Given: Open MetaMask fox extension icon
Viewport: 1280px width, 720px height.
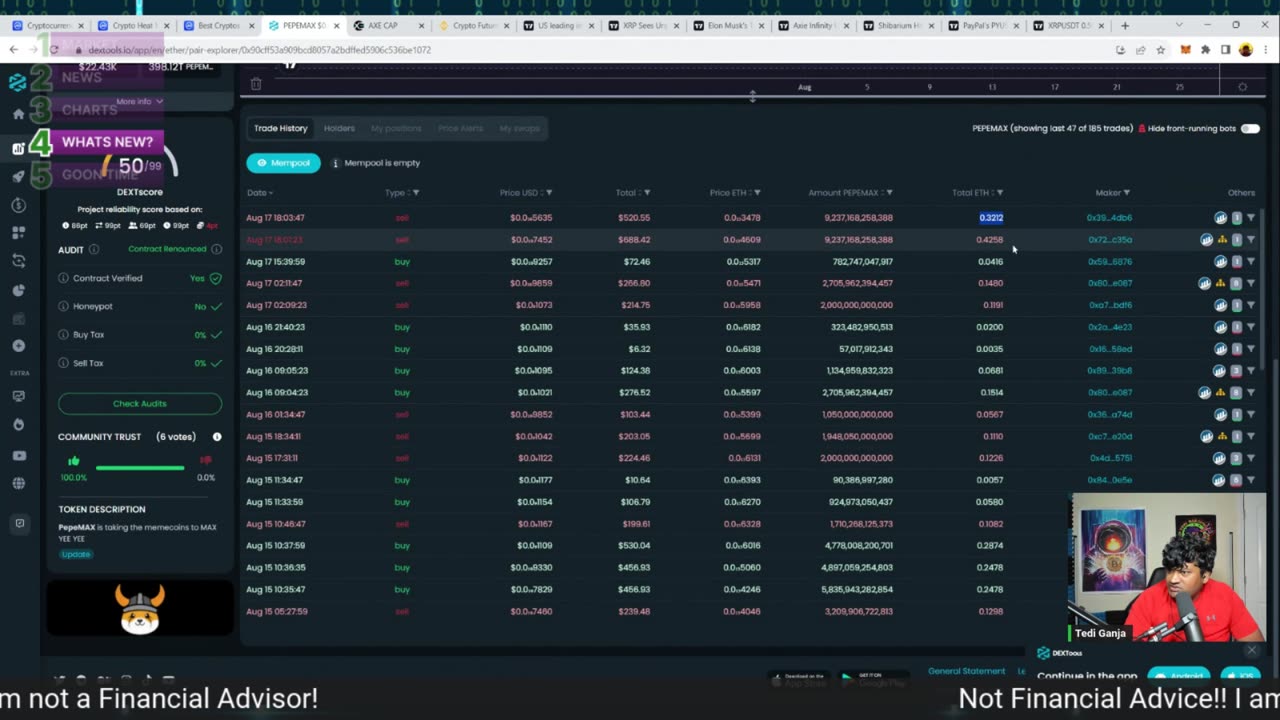Looking at the screenshot, I should (1185, 49).
